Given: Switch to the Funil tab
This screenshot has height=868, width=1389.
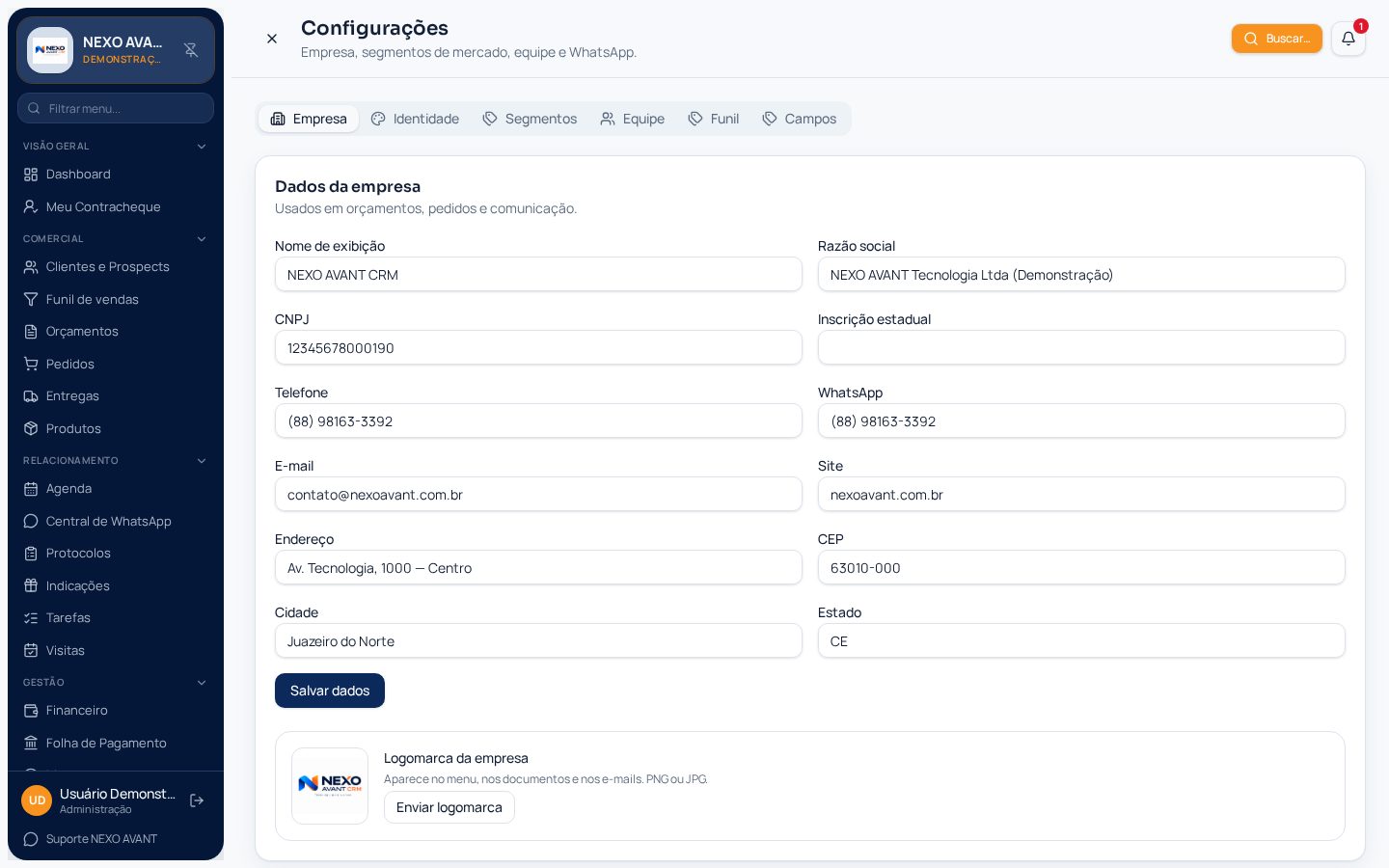Looking at the screenshot, I should (714, 119).
